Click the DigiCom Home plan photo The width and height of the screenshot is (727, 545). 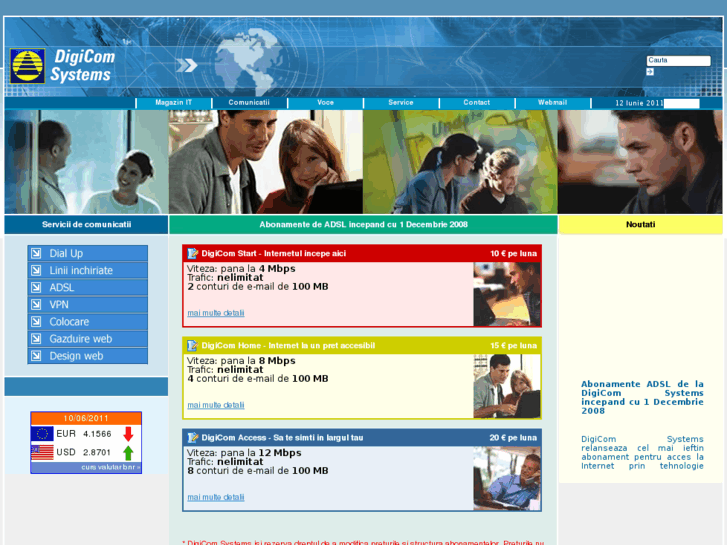coord(507,386)
